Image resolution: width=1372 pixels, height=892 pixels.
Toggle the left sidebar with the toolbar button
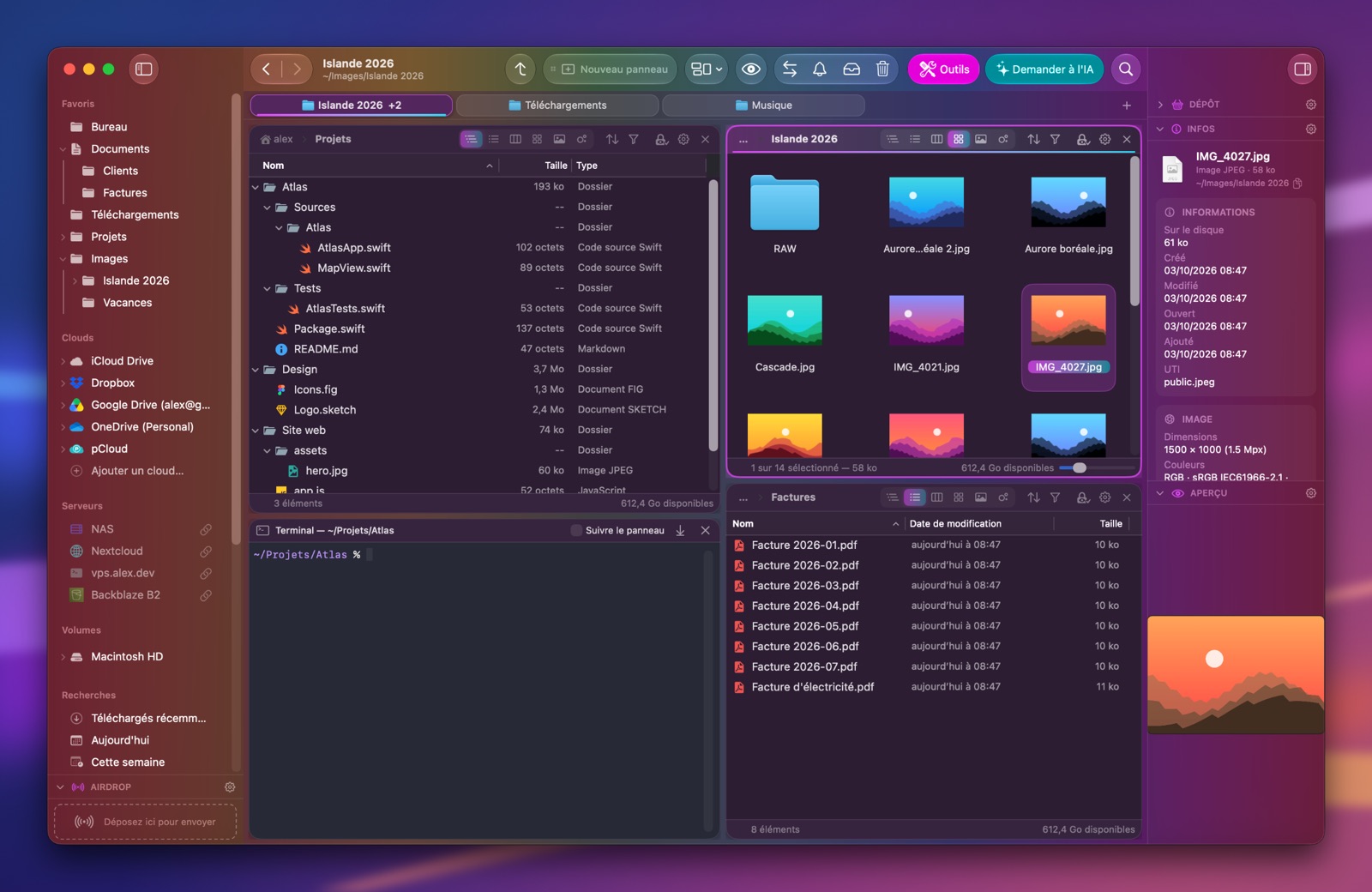pos(144,69)
